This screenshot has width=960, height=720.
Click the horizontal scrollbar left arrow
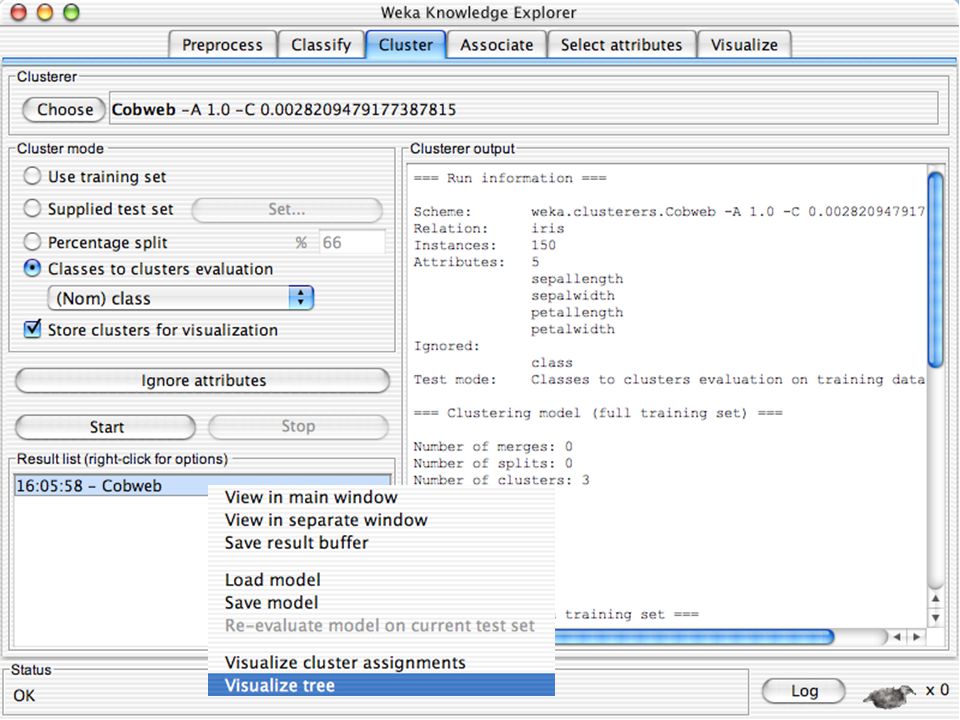pyautogui.click(x=897, y=637)
